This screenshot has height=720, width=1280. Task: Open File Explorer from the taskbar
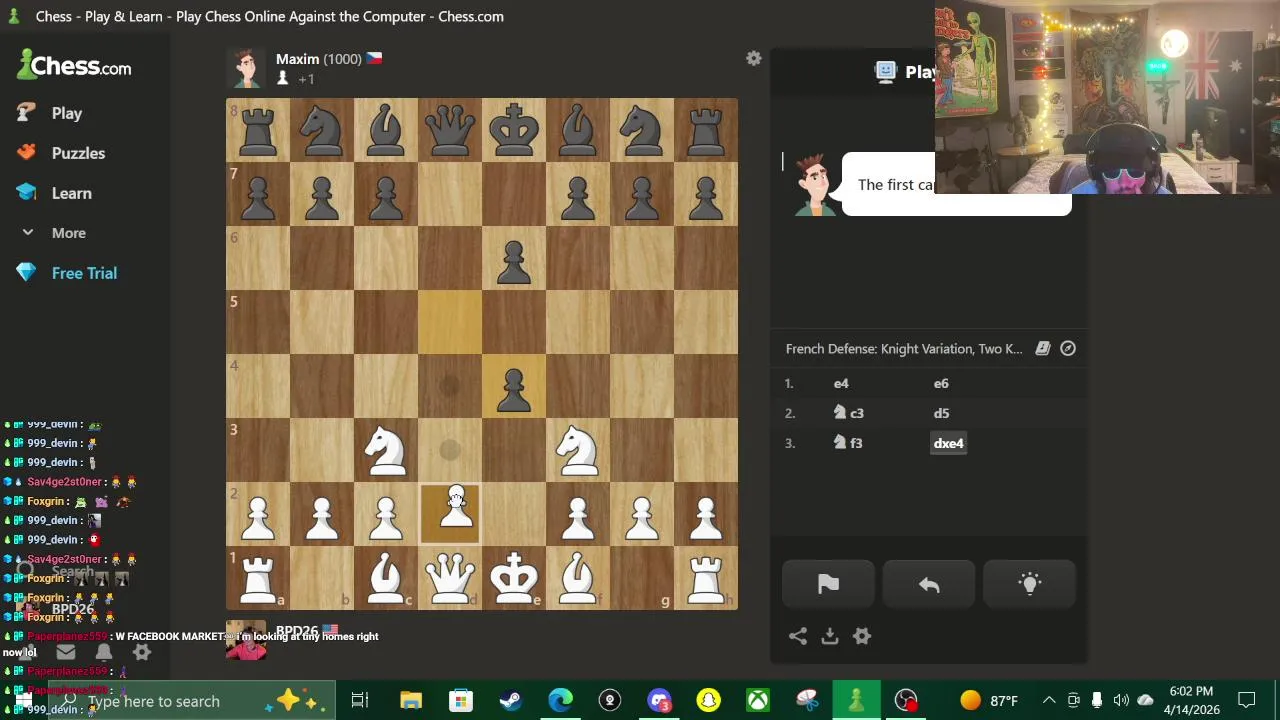click(x=411, y=701)
